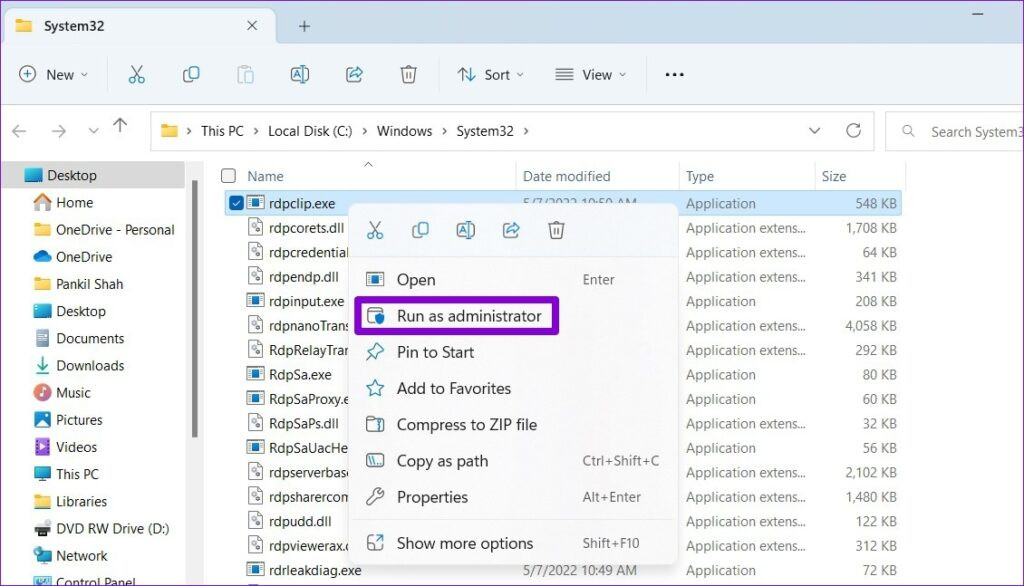
Task: Sort by the Date modified column header
Action: (x=566, y=176)
